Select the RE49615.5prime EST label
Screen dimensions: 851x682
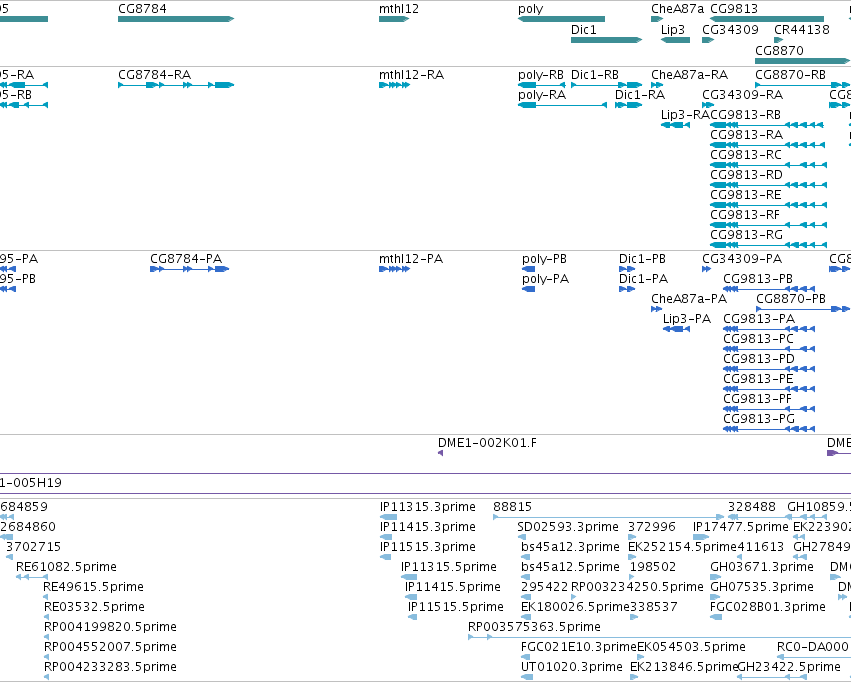pos(93,587)
